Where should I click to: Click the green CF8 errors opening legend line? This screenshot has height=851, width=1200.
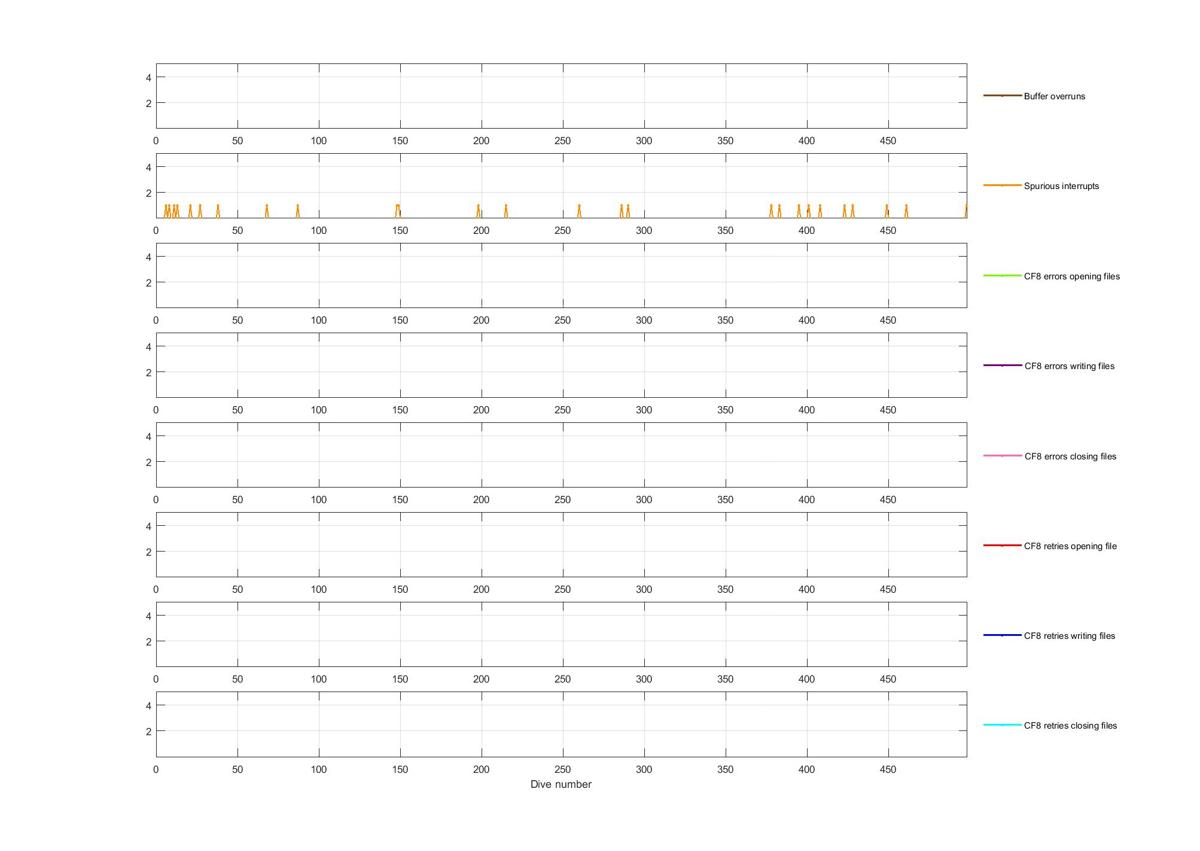pos(1002,276)
